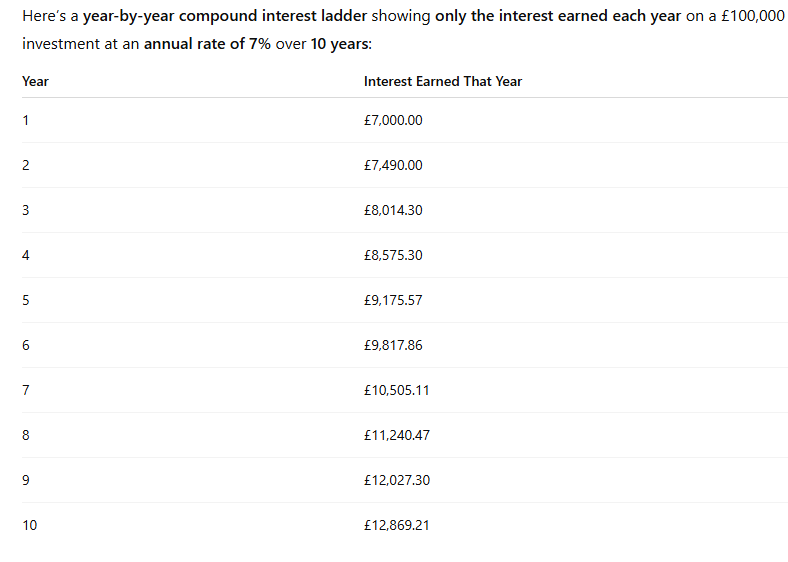The height and width of the screenshot is (562, 788).
Task: Select the Year 8 row number
Action: point(26,435)
